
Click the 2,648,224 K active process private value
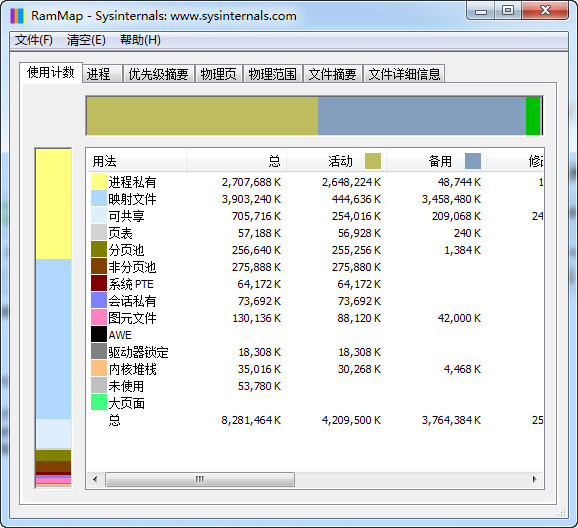point(351,182)
